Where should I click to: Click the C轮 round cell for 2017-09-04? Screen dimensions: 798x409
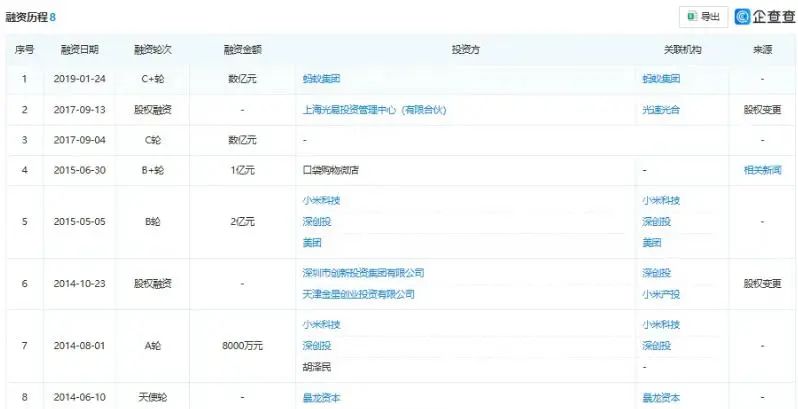153,140
